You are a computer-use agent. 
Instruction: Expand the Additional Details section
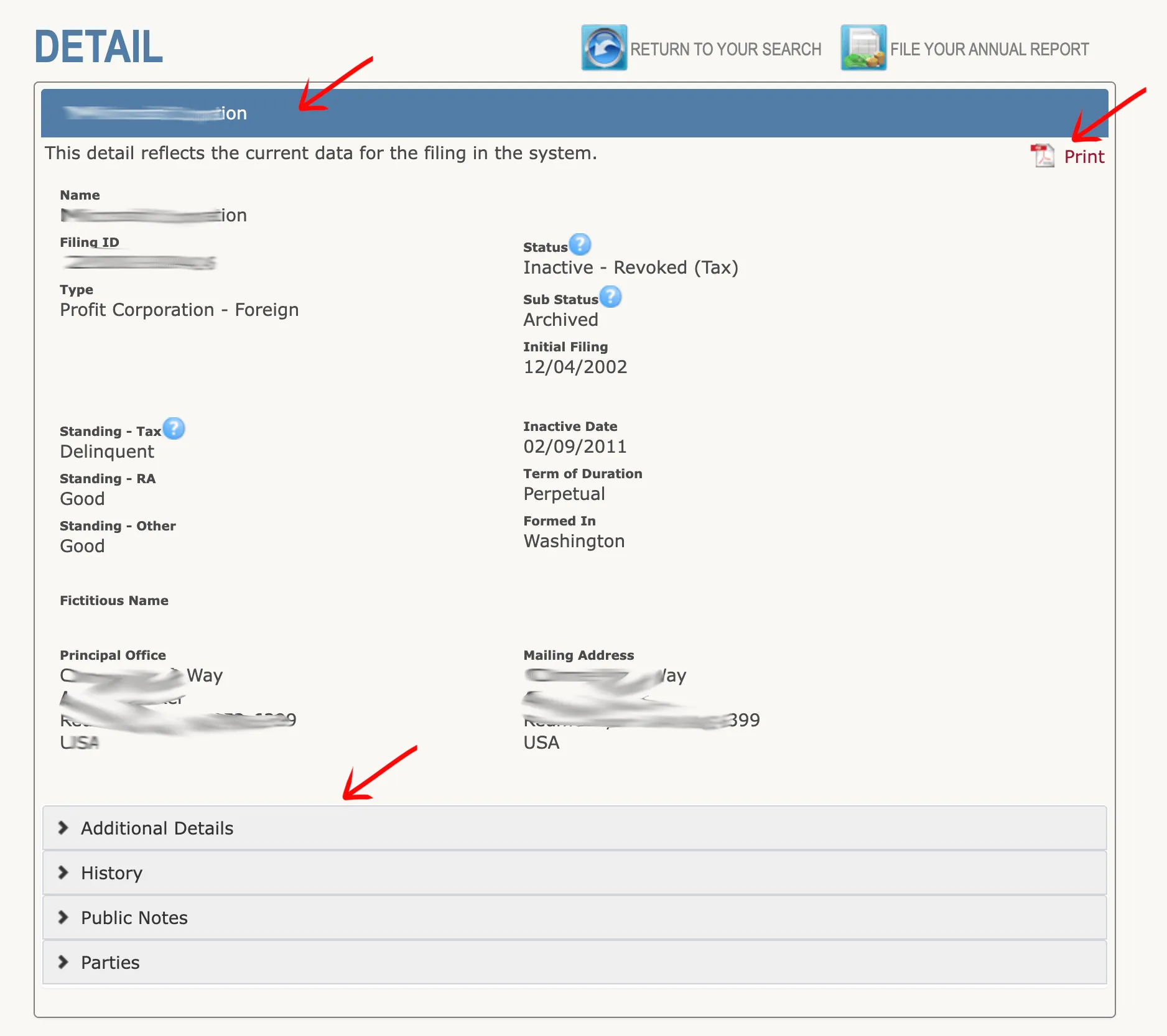click(x=574, y=828)
